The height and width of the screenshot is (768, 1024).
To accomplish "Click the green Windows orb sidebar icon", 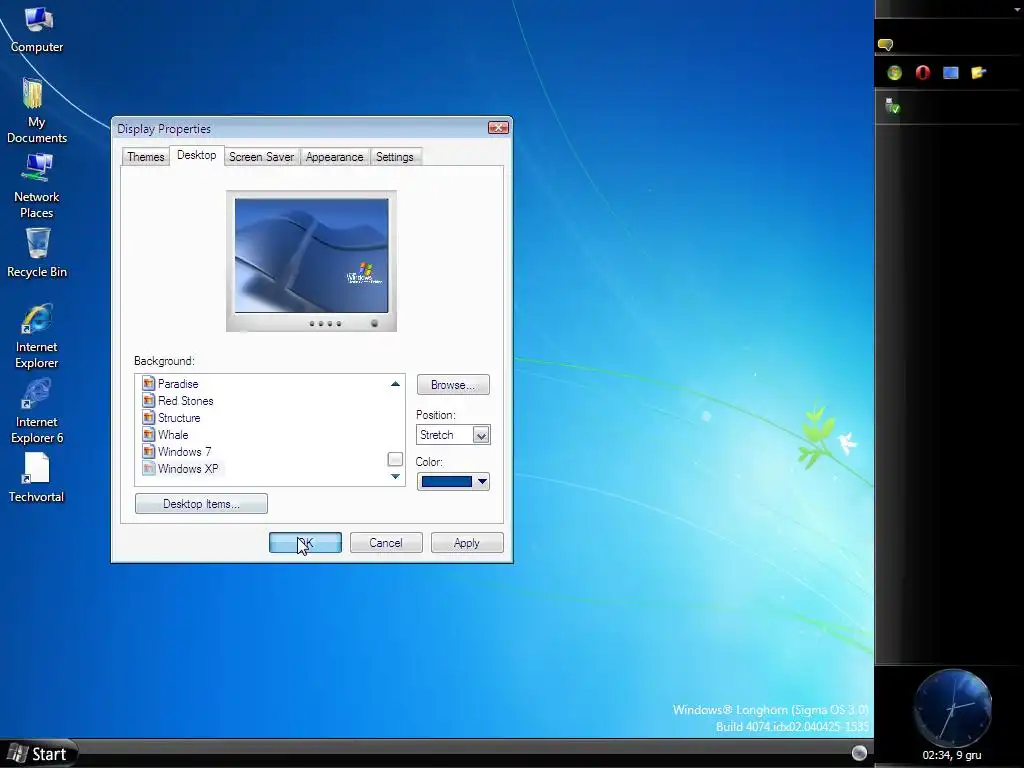I will [895, 73].
